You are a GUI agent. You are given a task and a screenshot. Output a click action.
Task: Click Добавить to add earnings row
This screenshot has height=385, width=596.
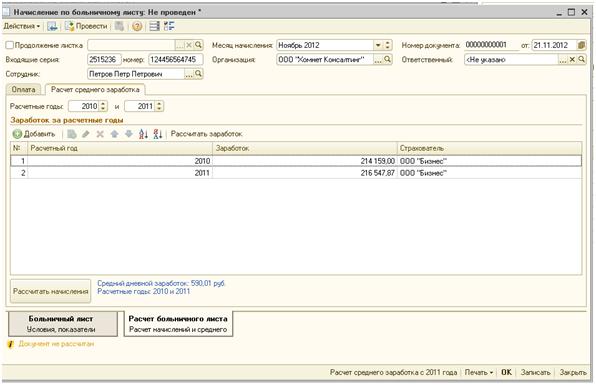coord(34,134)
